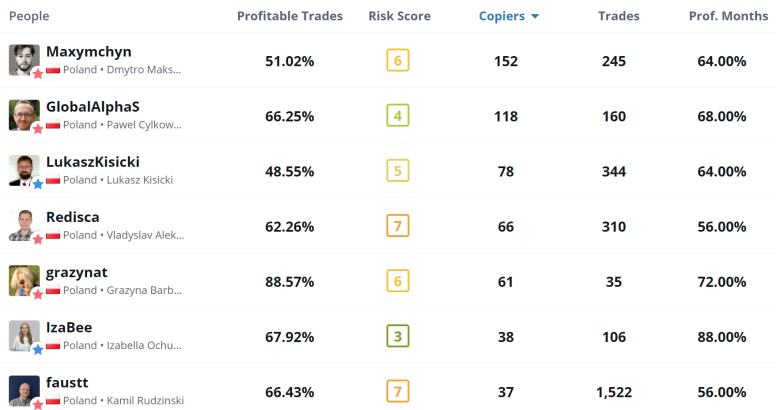
Task: Click risk score 3 badge for IzaBee
Action: point(397,336)
